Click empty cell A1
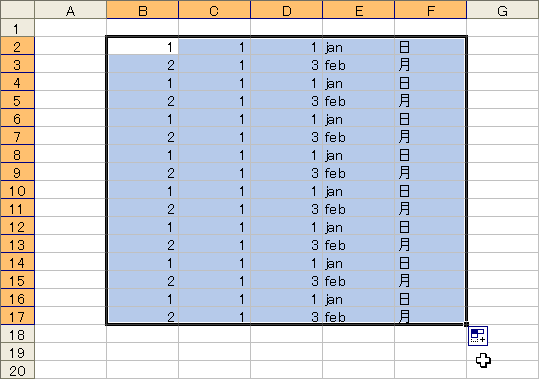 (x=70, y=28)
